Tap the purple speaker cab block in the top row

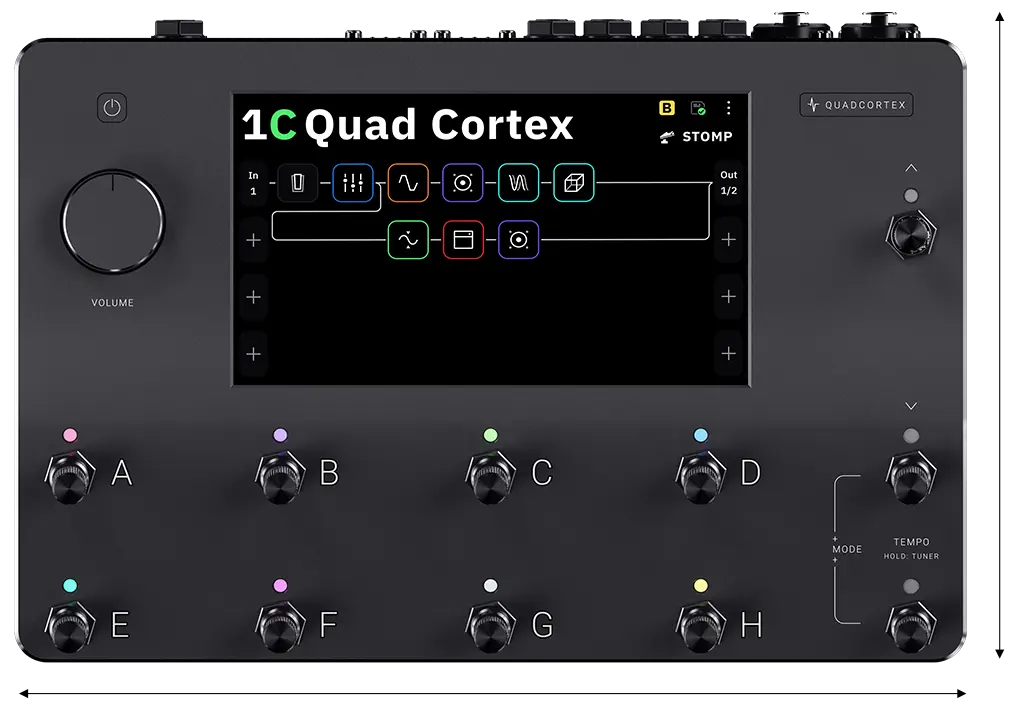pyautogui.click(x=463, y=182)
